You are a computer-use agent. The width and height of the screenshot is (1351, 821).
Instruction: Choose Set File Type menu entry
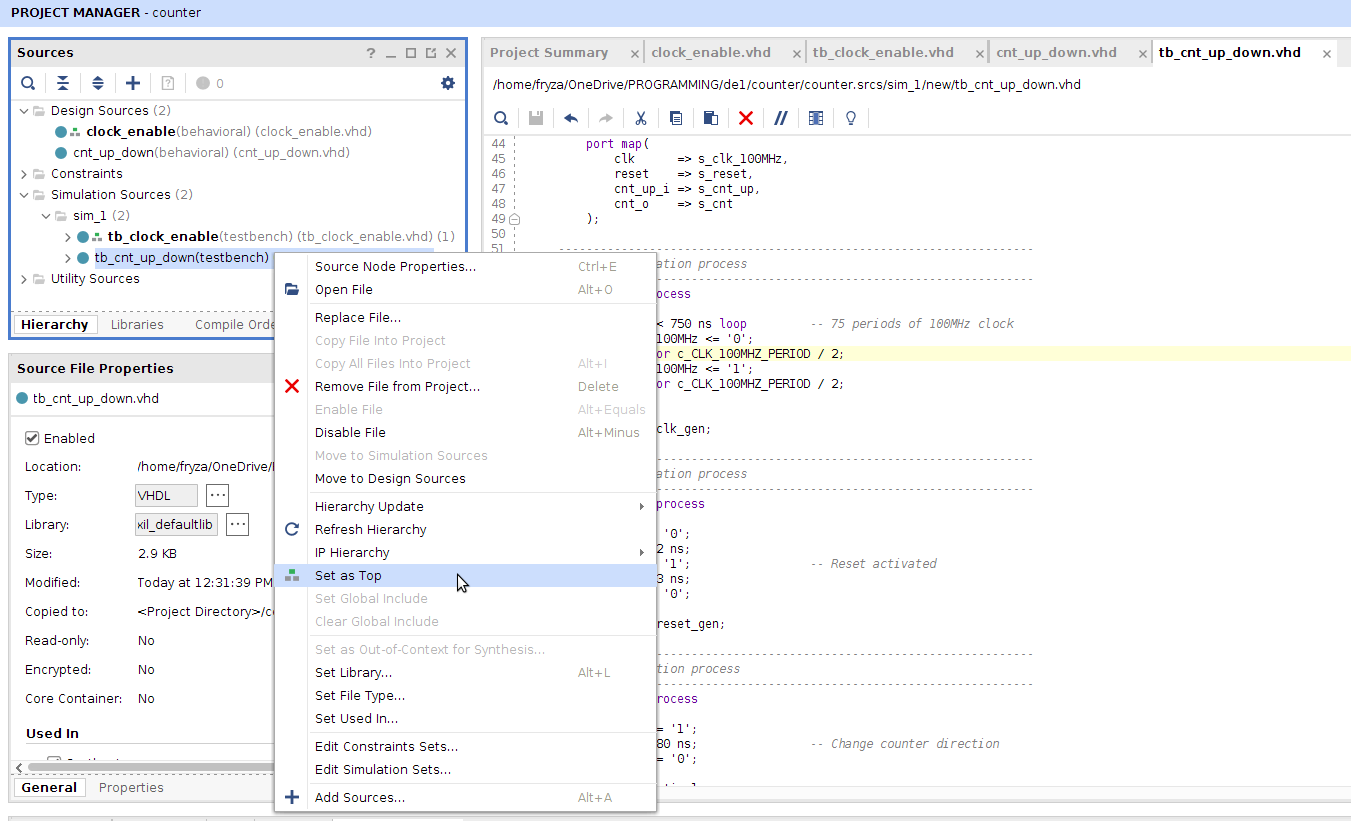point(465,695)
